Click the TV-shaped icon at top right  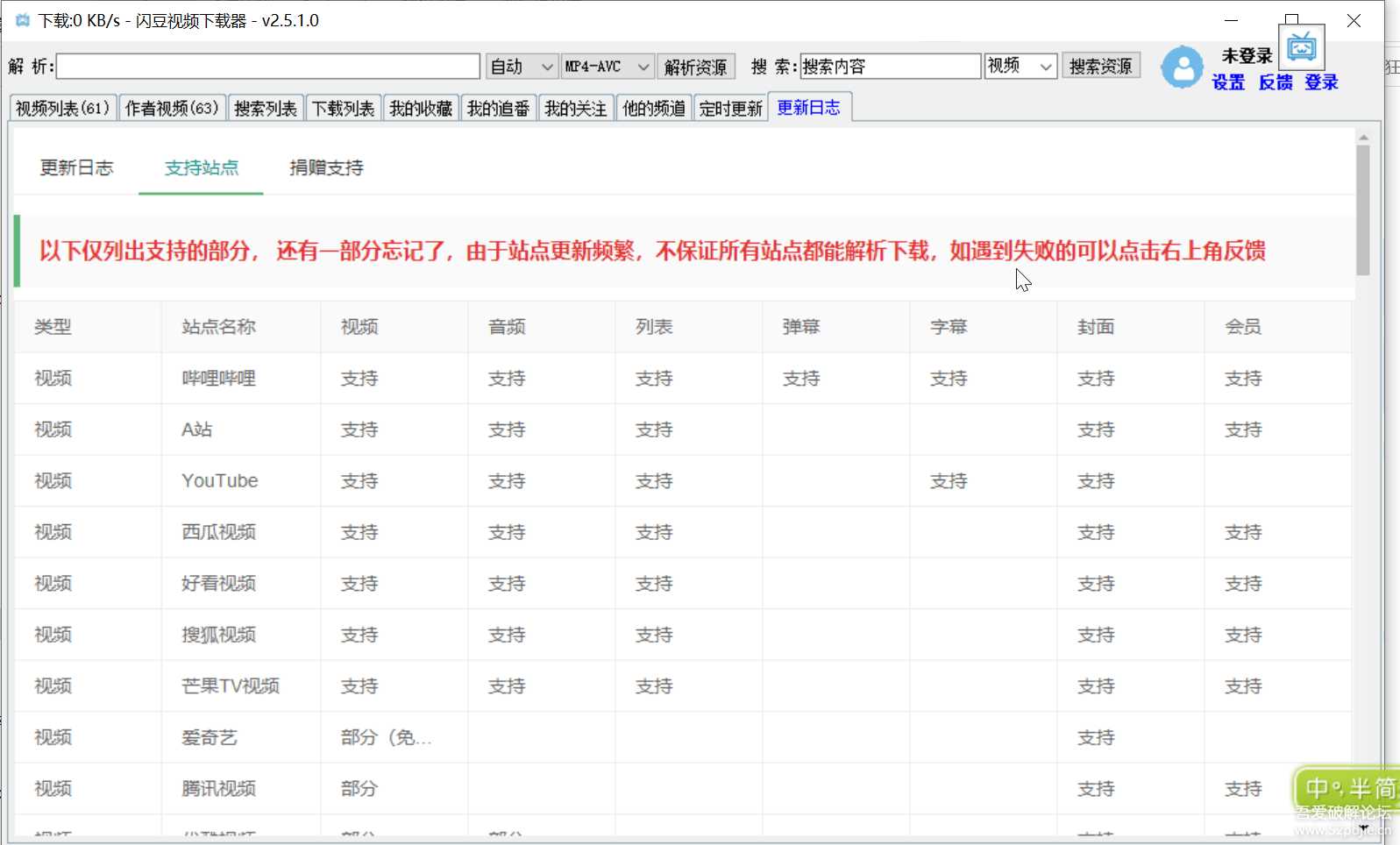[1301, 46]
